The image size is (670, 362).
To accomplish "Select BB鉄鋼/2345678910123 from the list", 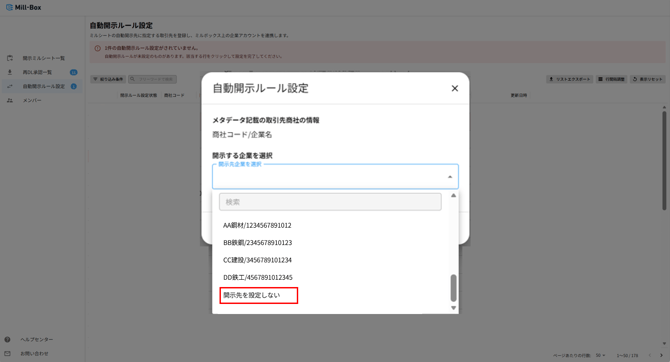I will click(258, 242).
